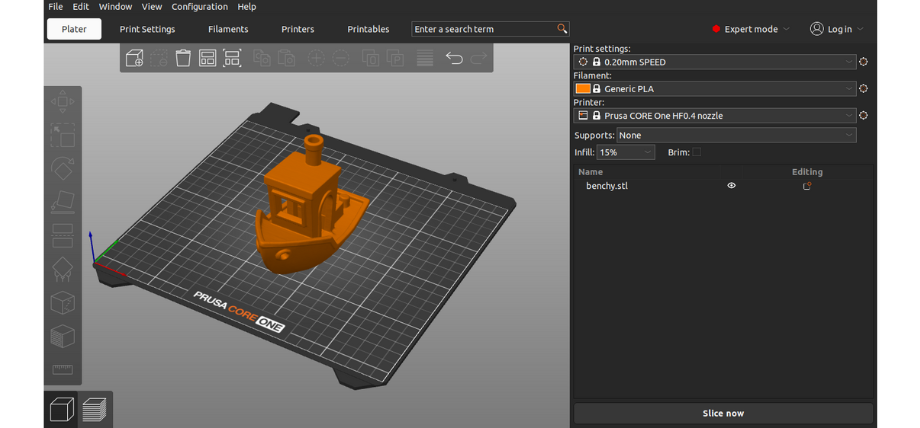The image size is (920, 428).
Task: Open the Printer preset dropdown
Action: pyautogui.click(x=715, y=116)
